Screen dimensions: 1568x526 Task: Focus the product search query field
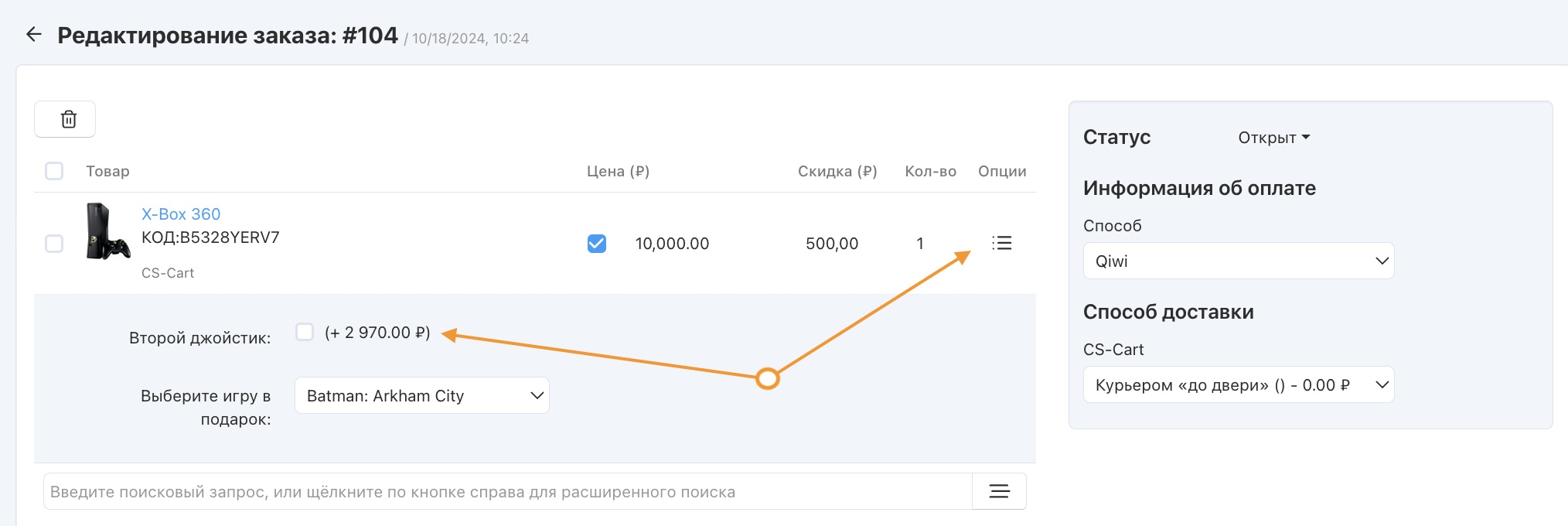(x=506, y=492)
